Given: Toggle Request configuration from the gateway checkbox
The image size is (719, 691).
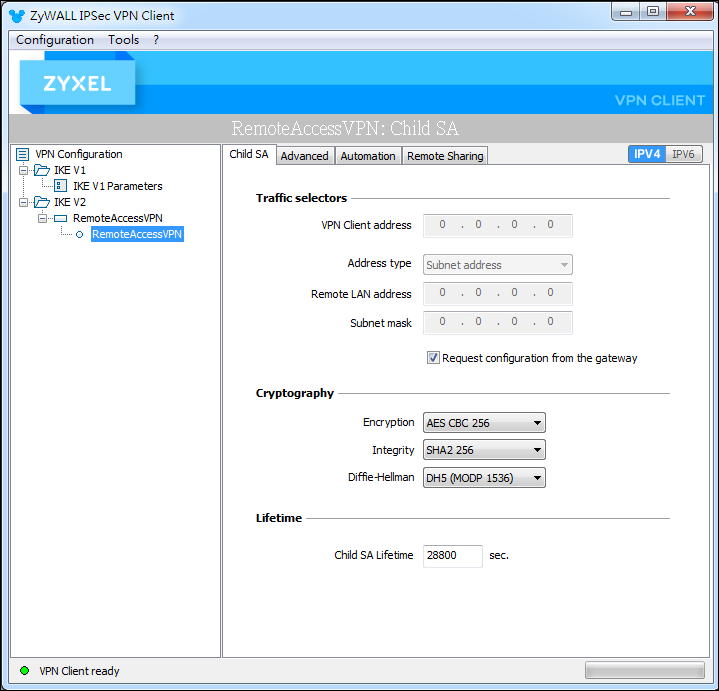Looking at the screenshot, I should 433,358.
